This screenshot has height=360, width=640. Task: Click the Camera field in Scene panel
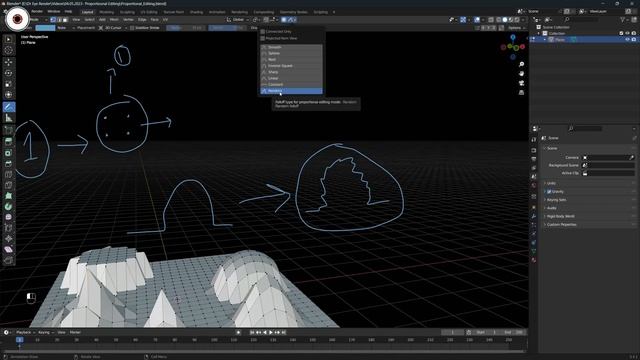(x=608, y=158)
